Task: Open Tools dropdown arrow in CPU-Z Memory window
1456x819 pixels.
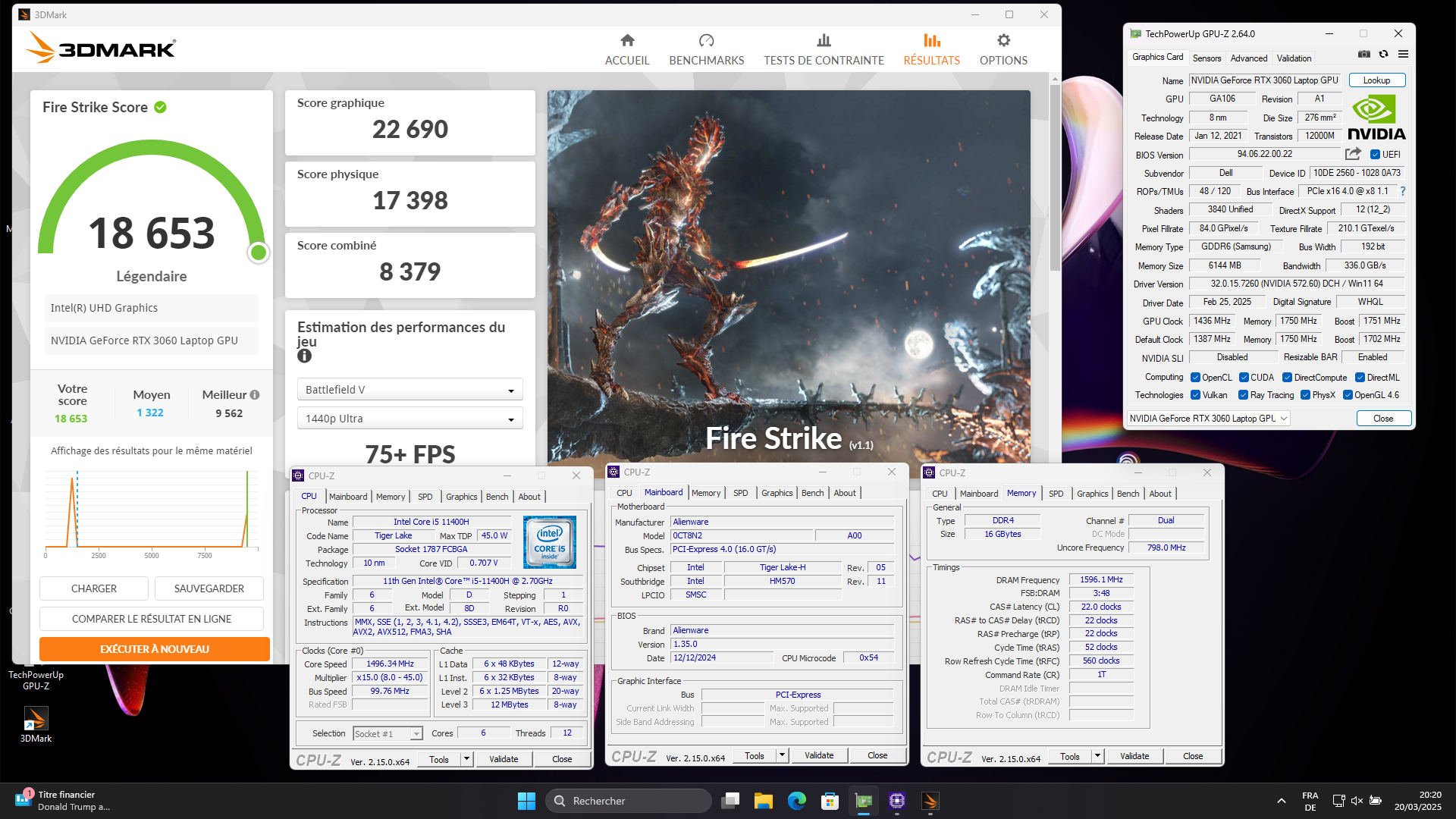Action: pyautogui.click(x=1097, y=756)
